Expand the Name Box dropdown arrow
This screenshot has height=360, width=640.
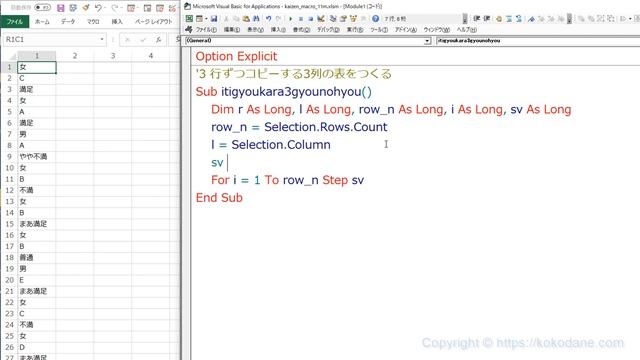tap(102, 40)
